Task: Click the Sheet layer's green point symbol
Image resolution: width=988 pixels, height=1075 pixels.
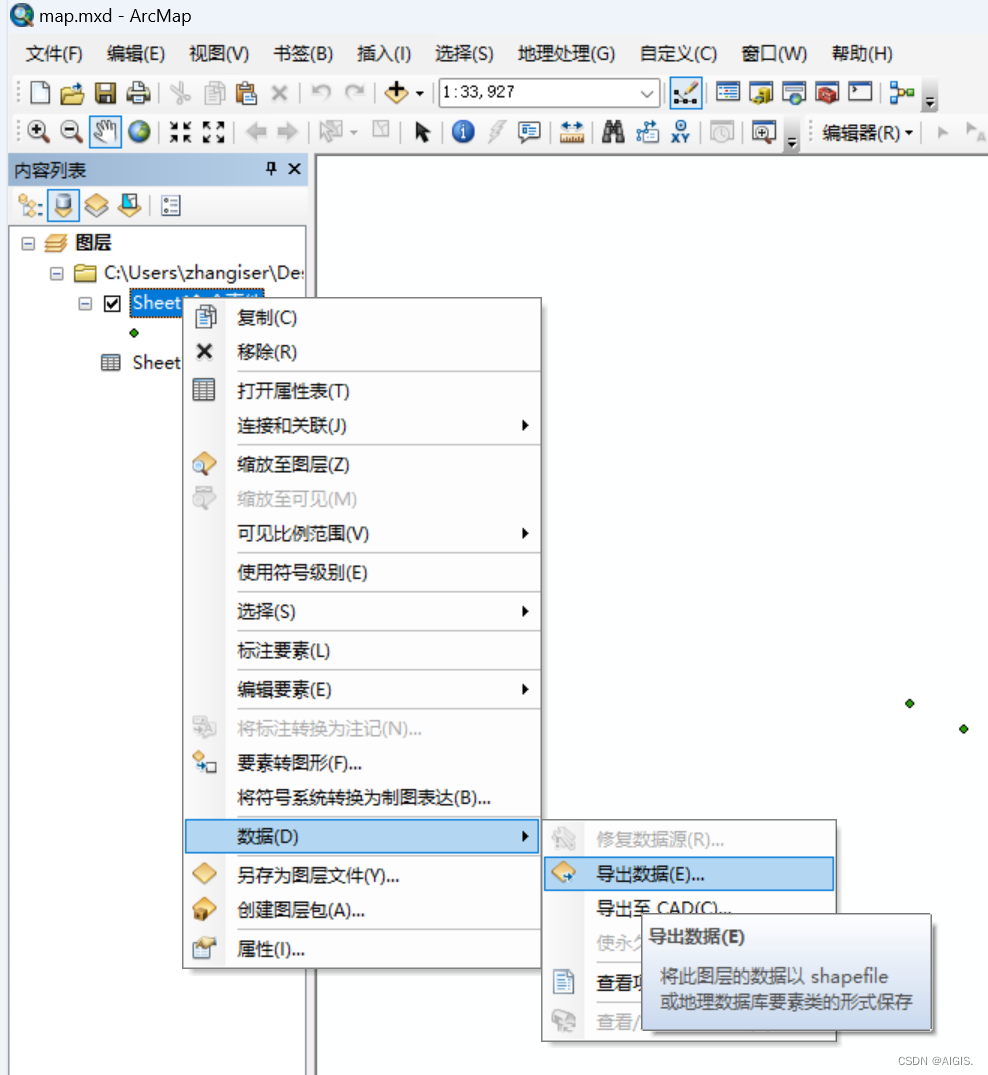Action: 134,333
